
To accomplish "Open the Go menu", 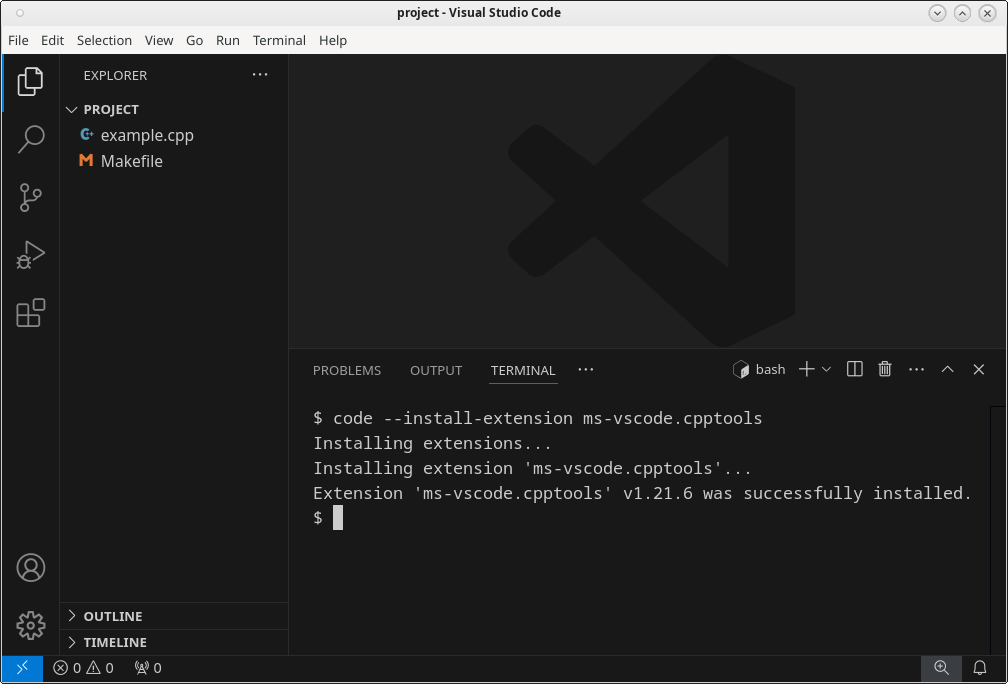I will click(x=195, y=40).
